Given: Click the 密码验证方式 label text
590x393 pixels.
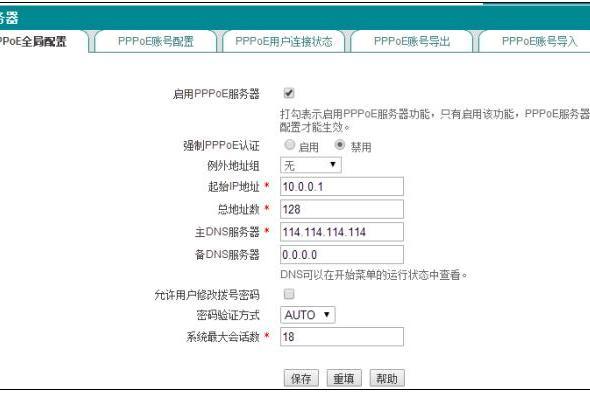Looking at the screenshot, I should click(x=228, y=315).
